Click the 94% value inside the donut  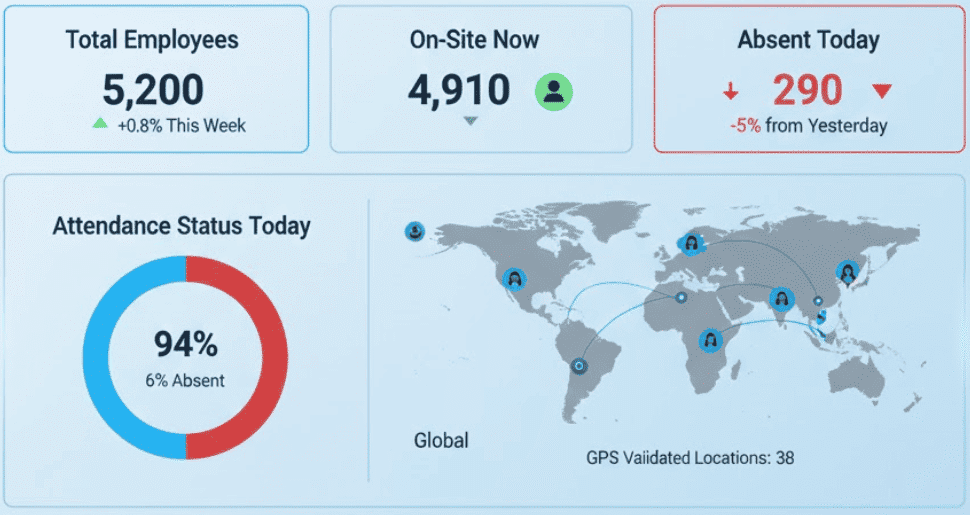pos(186,344)
